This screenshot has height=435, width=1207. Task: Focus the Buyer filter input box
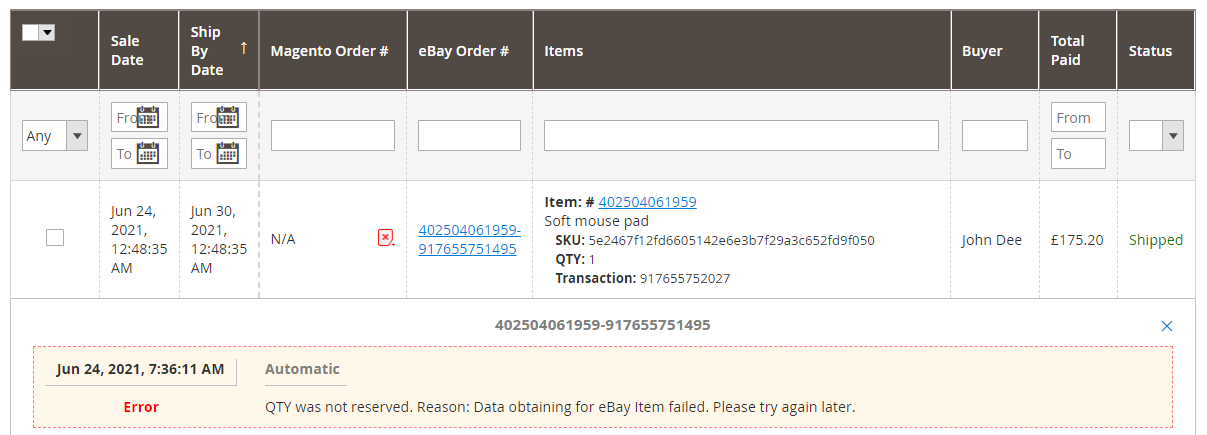click(x=995, y=136)
